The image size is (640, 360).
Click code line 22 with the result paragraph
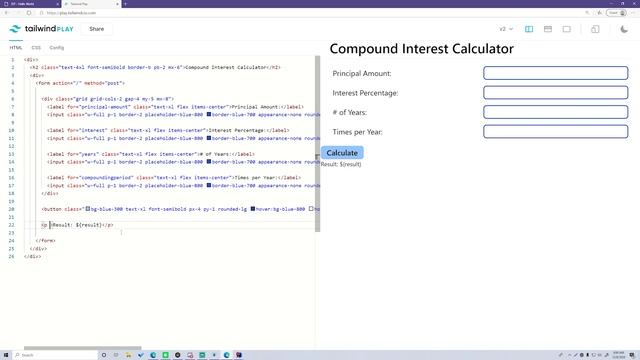pos(78,225)
